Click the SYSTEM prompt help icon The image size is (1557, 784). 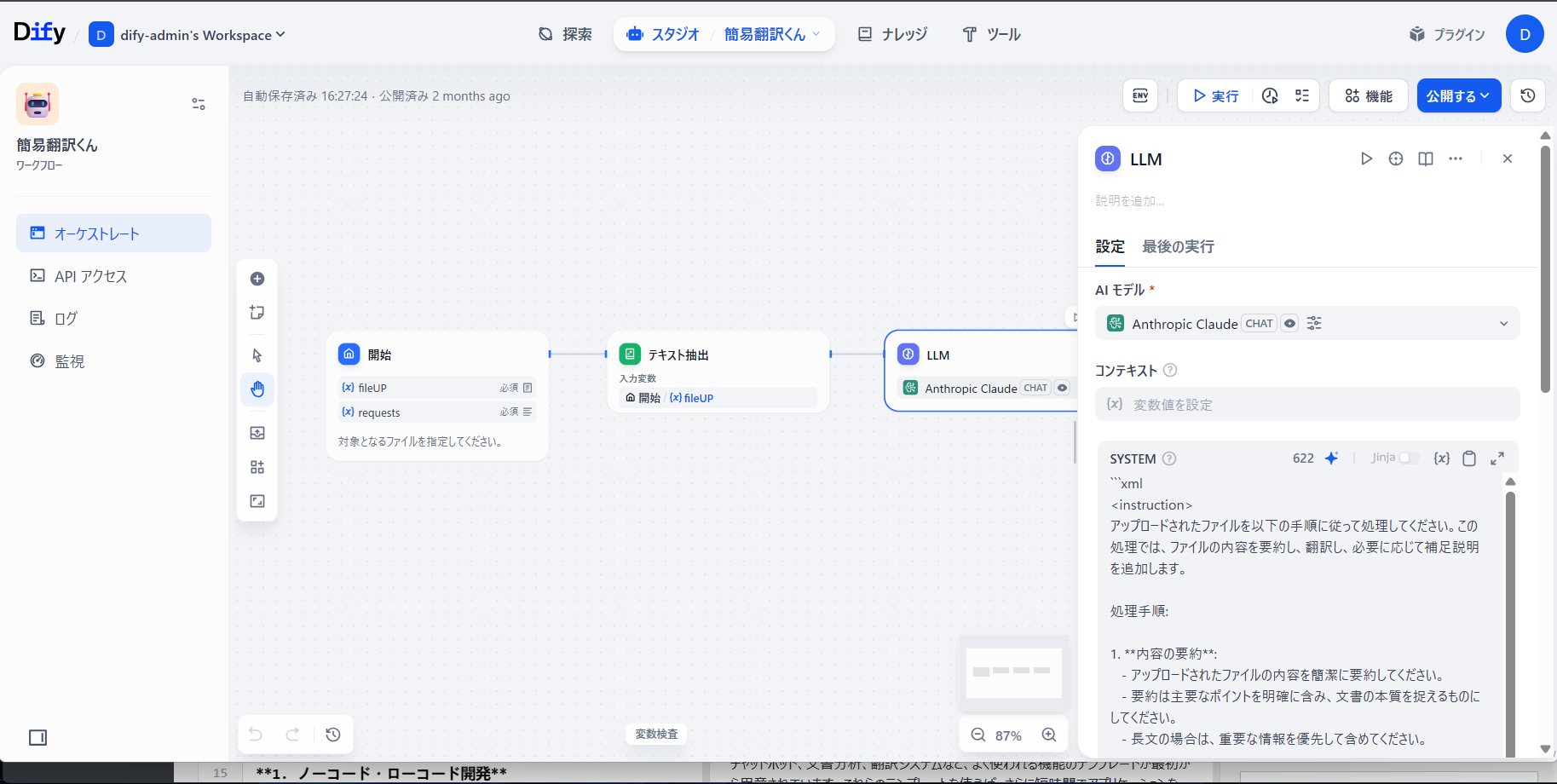(x=1169, y=458)
